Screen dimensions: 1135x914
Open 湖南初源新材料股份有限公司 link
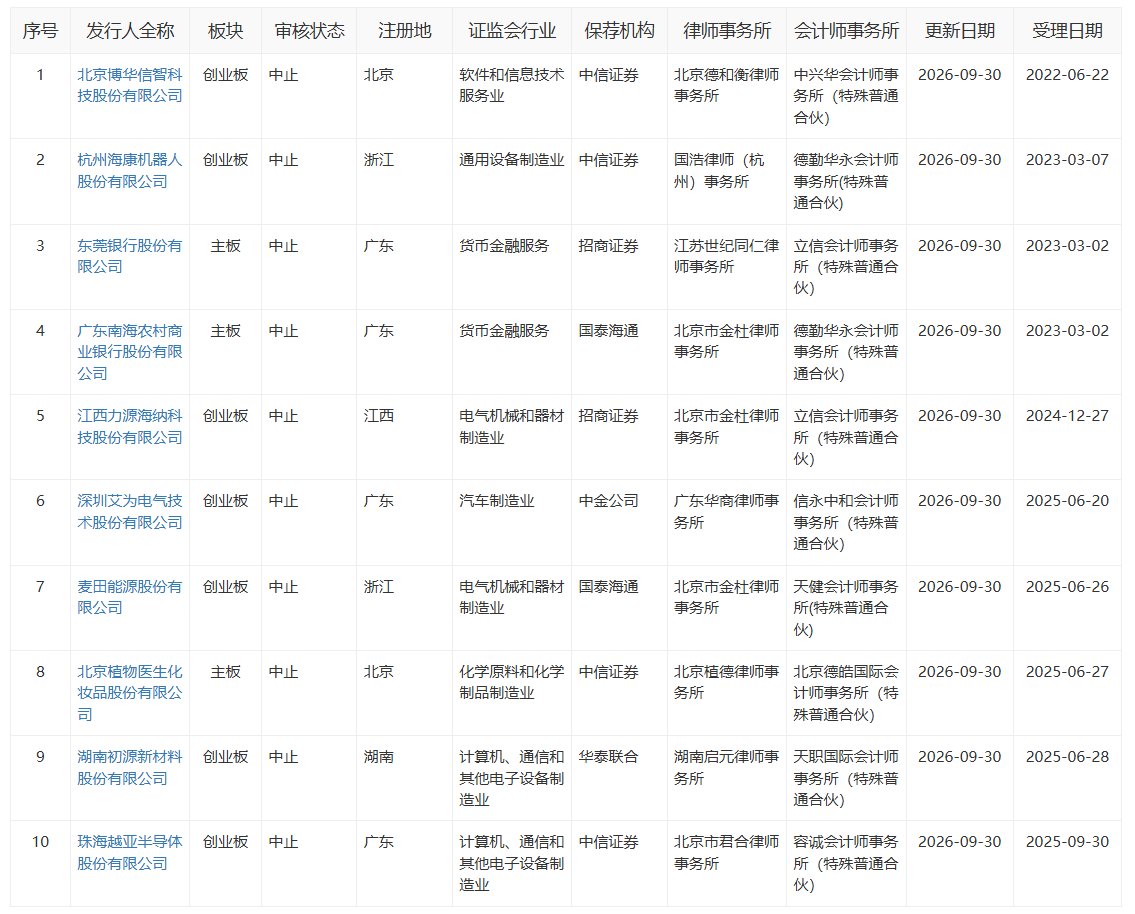pos(130,767)
